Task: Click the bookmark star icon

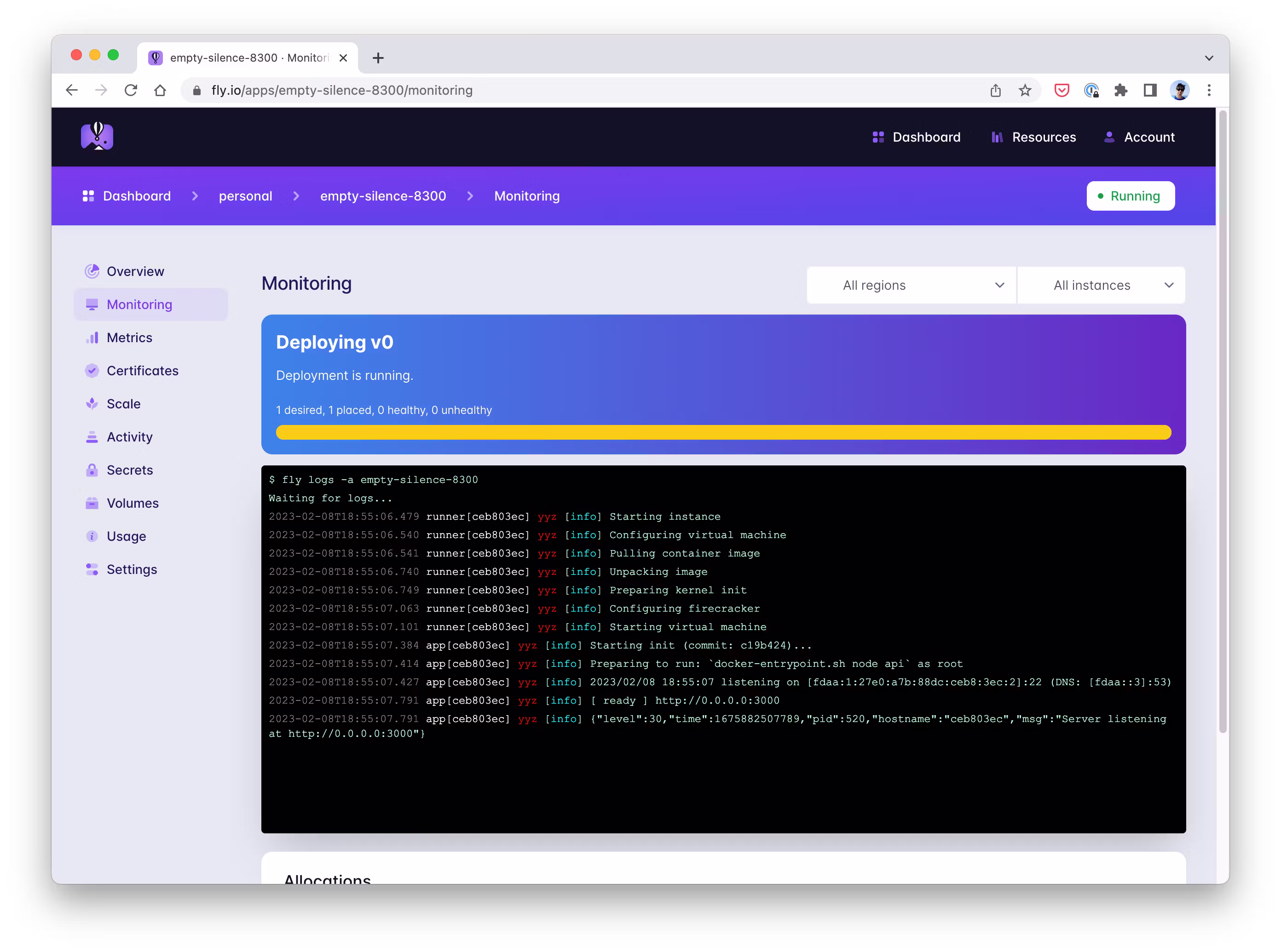Action: (1024, 91)
